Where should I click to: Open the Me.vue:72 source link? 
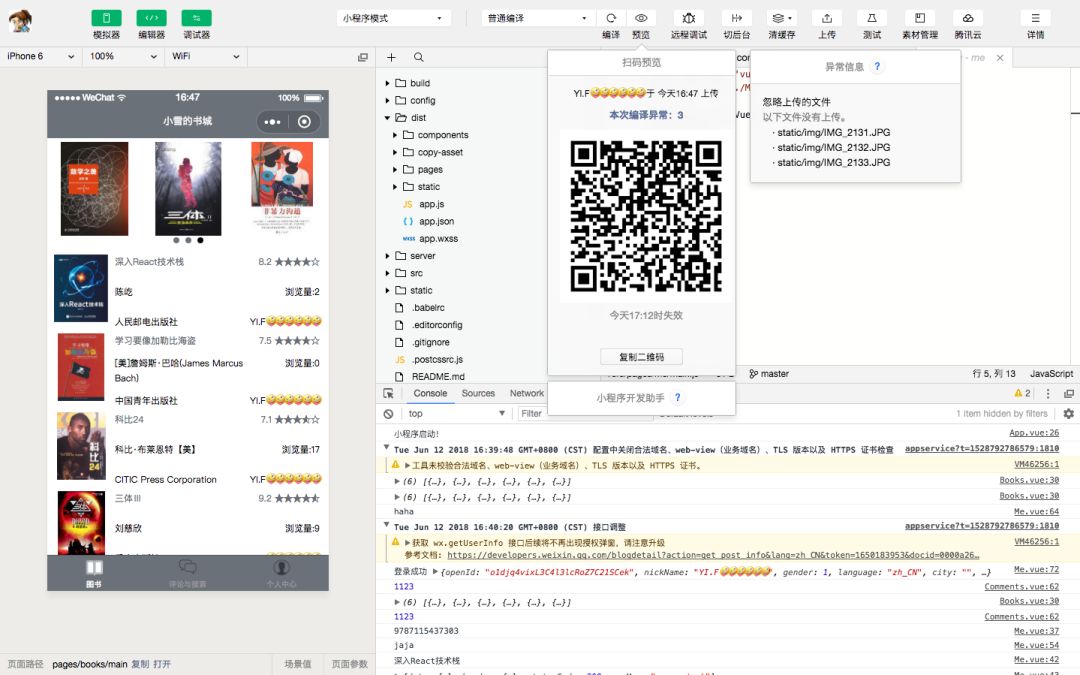pyautogui.click(x=1036, y=570)
